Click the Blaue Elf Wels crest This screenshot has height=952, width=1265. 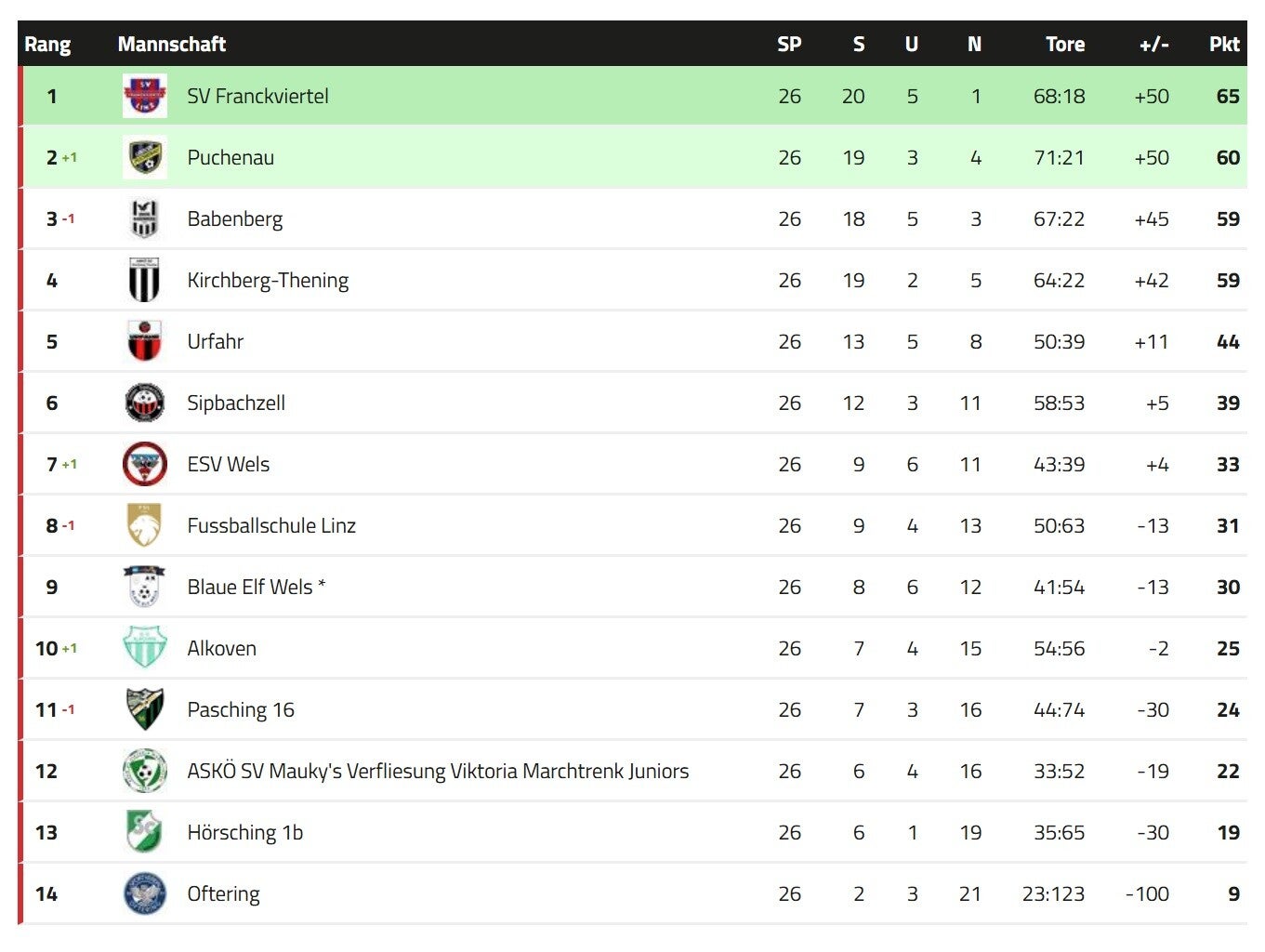point(144,587)
